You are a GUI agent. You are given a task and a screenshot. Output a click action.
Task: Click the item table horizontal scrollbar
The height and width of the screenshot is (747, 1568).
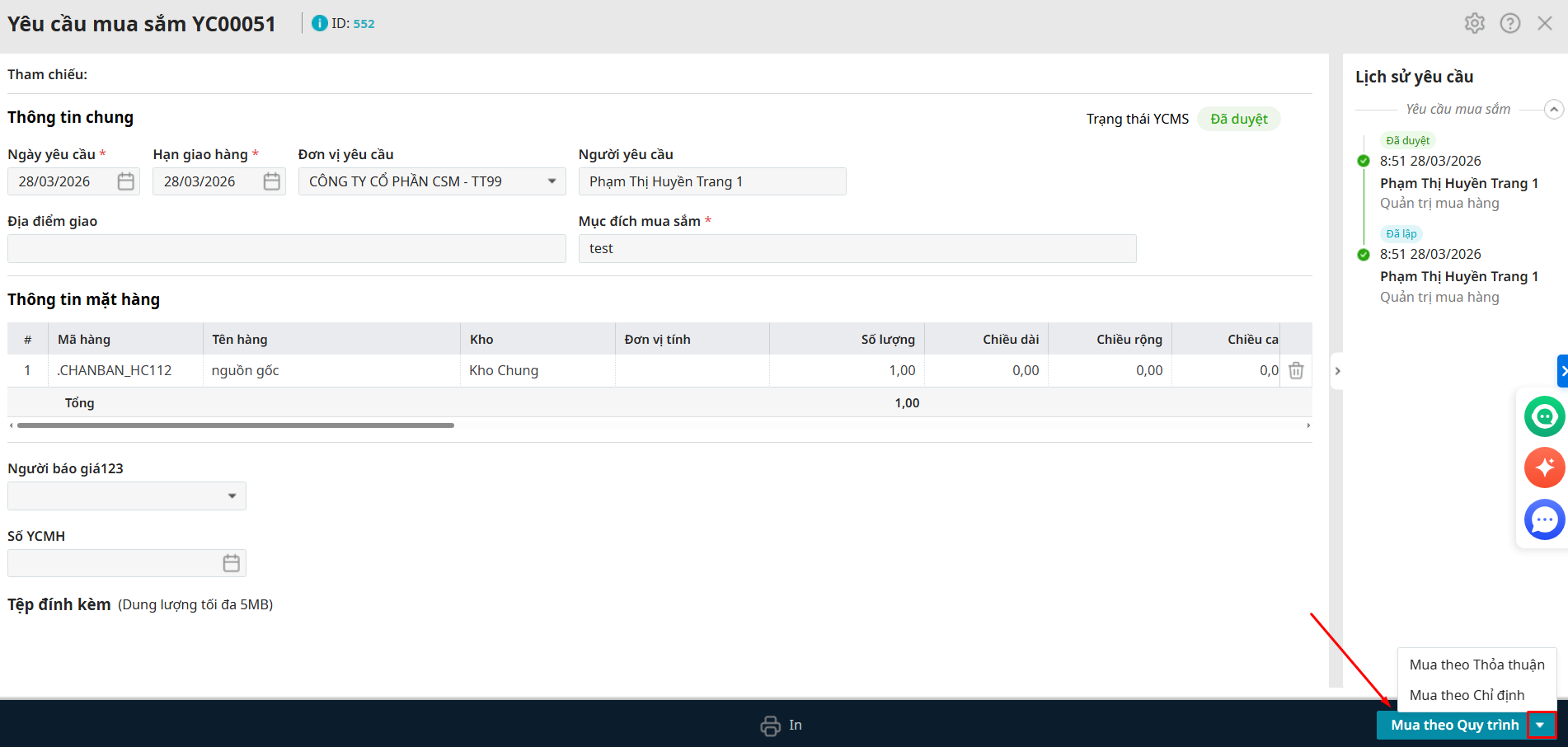(x=236, y=425)
